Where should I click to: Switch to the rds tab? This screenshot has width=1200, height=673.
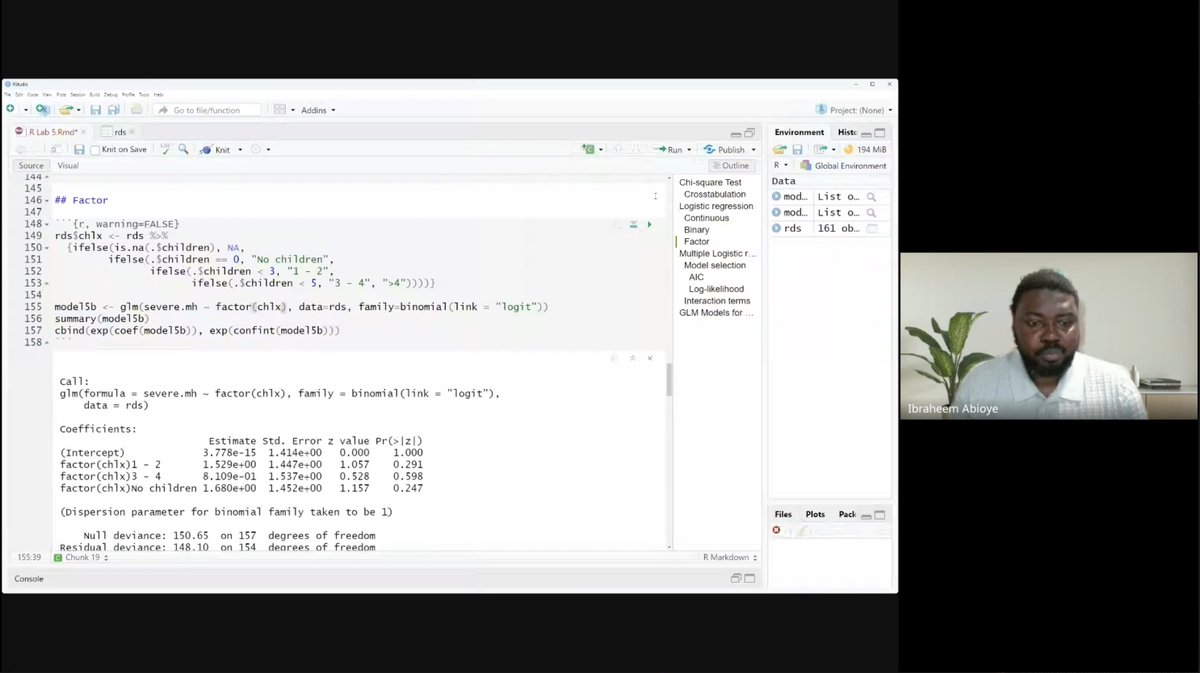click(119, 132)
